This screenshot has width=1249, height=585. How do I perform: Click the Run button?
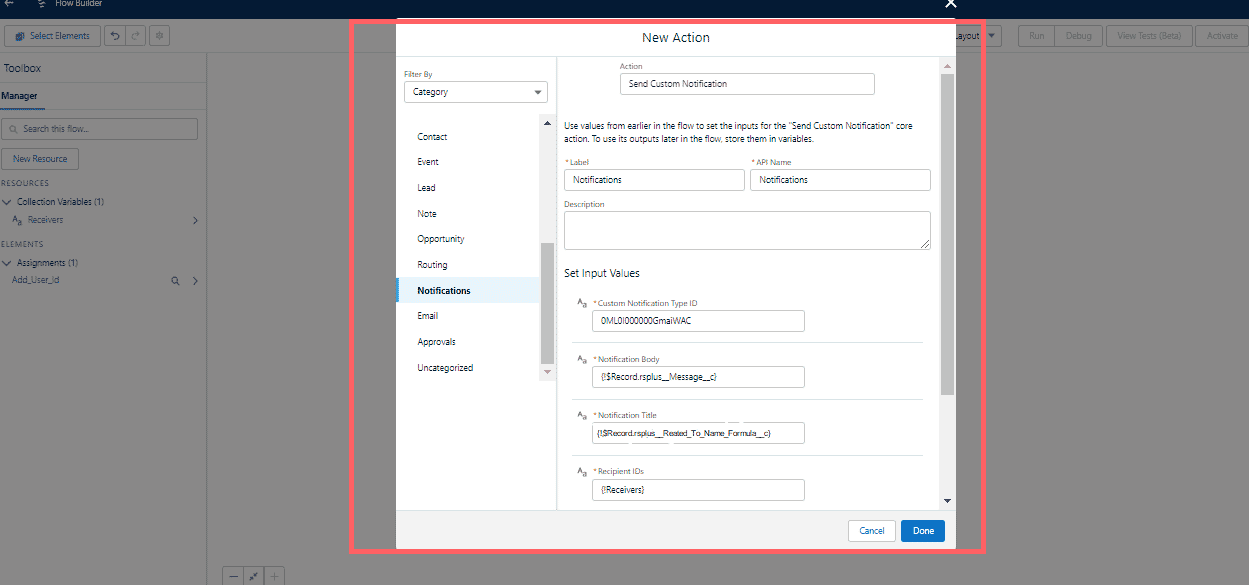coord(1037,36)
